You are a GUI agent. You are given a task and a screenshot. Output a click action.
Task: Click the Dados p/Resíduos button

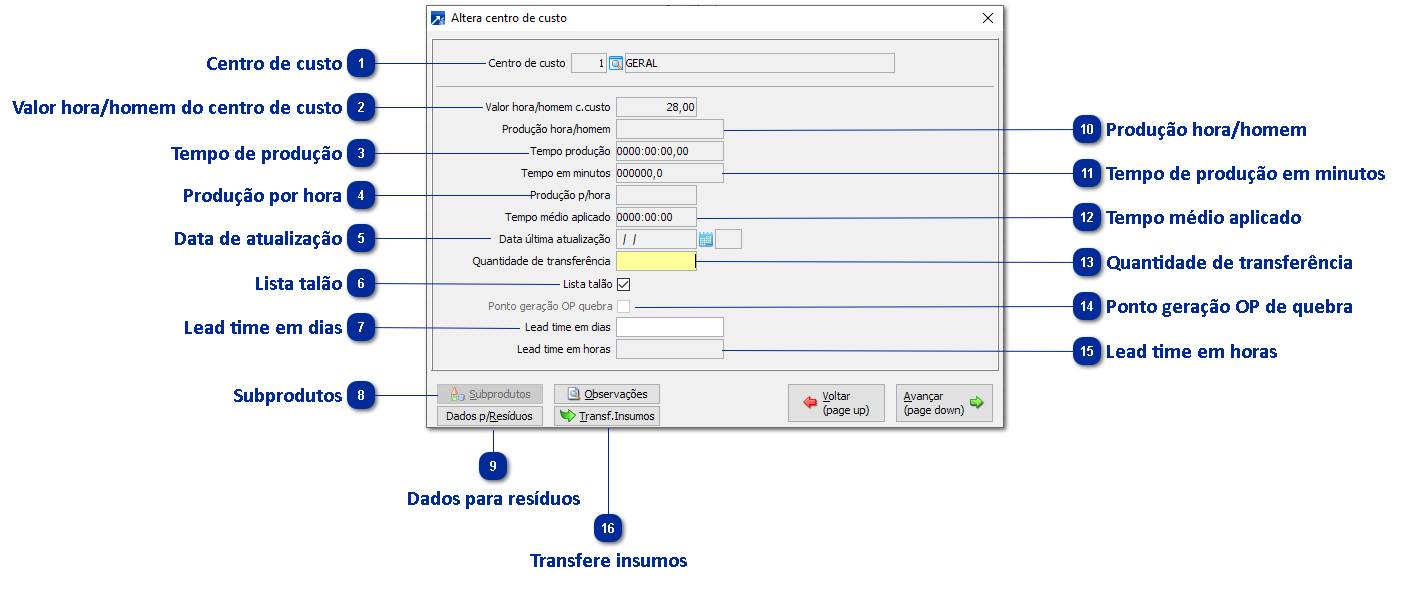coord(490,416)
